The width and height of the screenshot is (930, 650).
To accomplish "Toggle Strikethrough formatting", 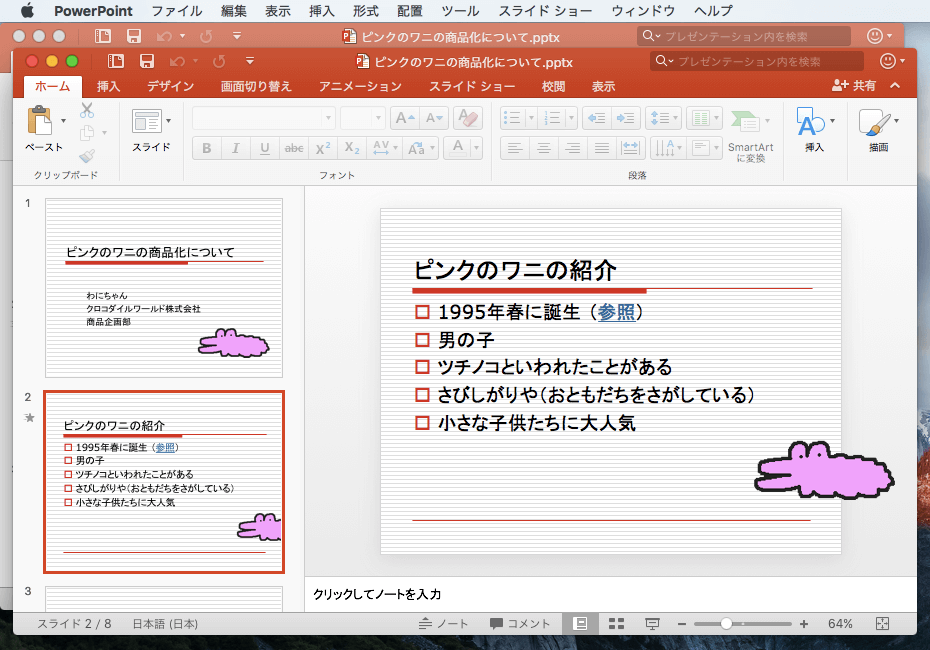I will tap(294, 148).
